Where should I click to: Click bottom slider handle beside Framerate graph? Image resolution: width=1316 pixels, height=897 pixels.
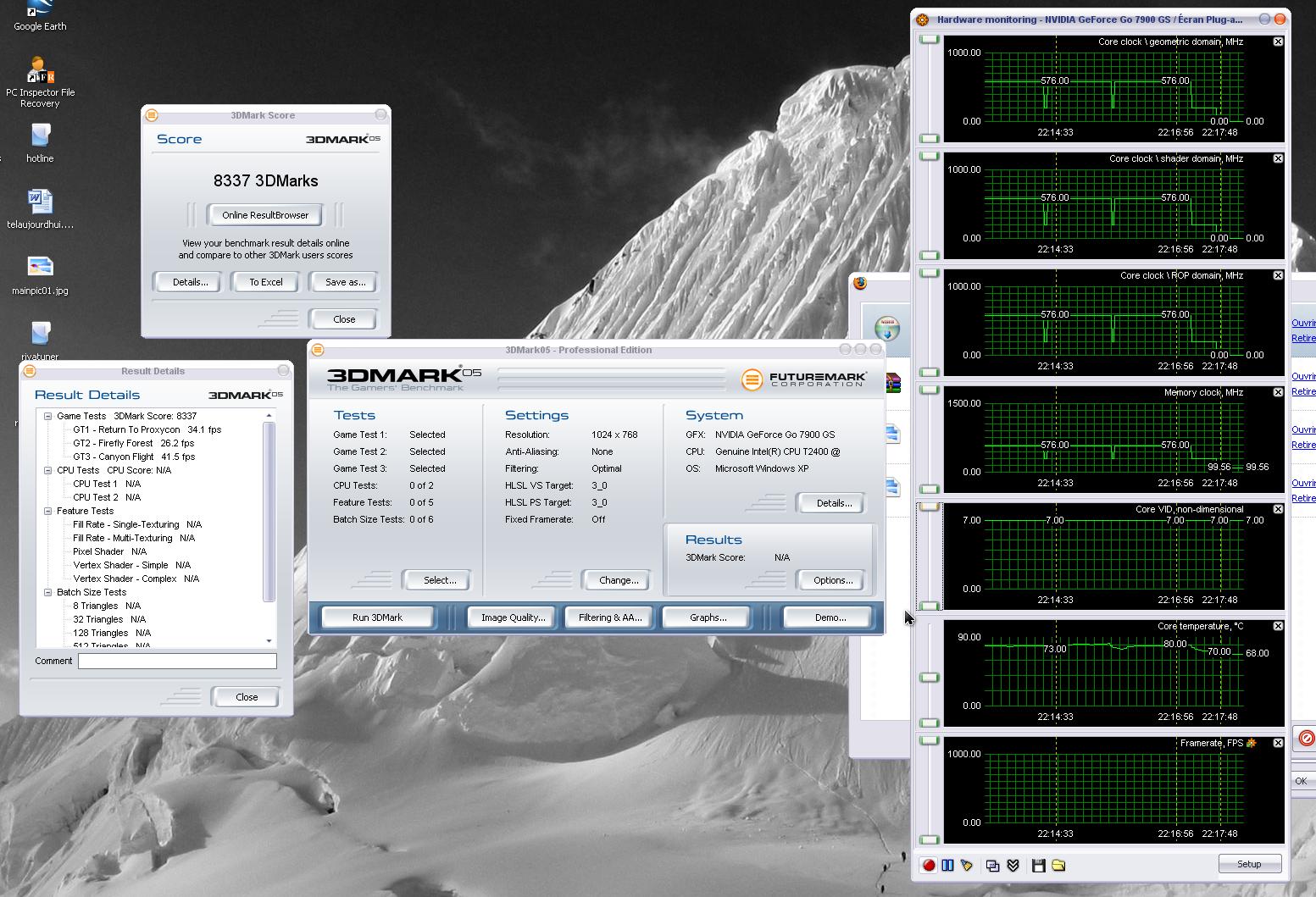(930, 839)
